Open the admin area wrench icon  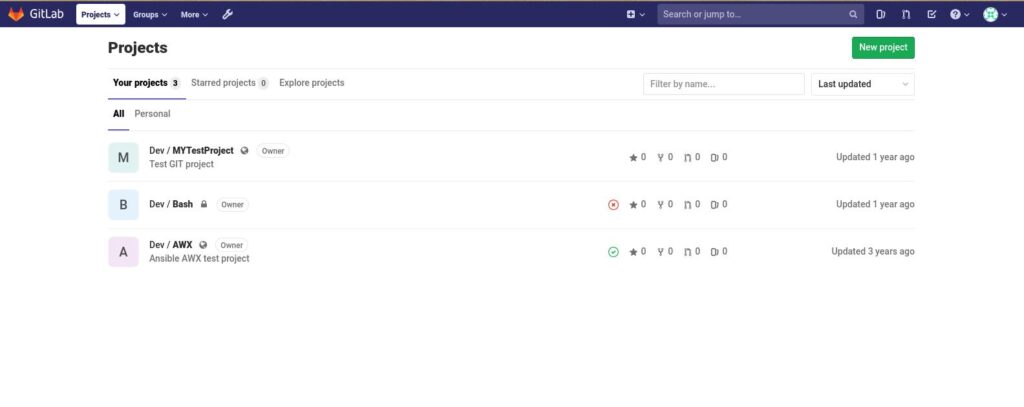227,14
